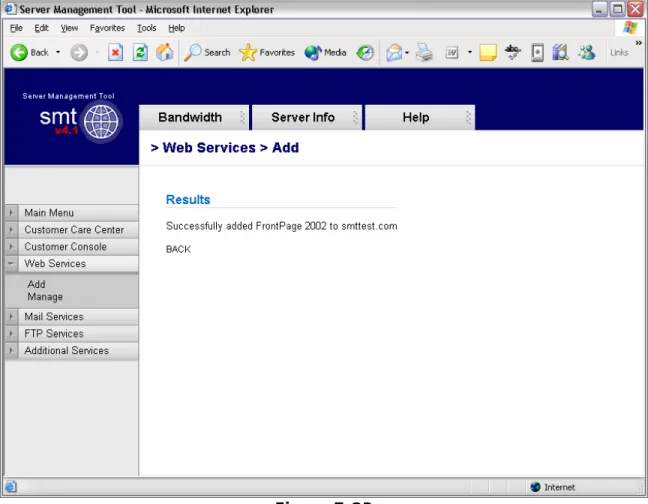Open the Favorites menu
648x504 pixels.
[107, 28]
